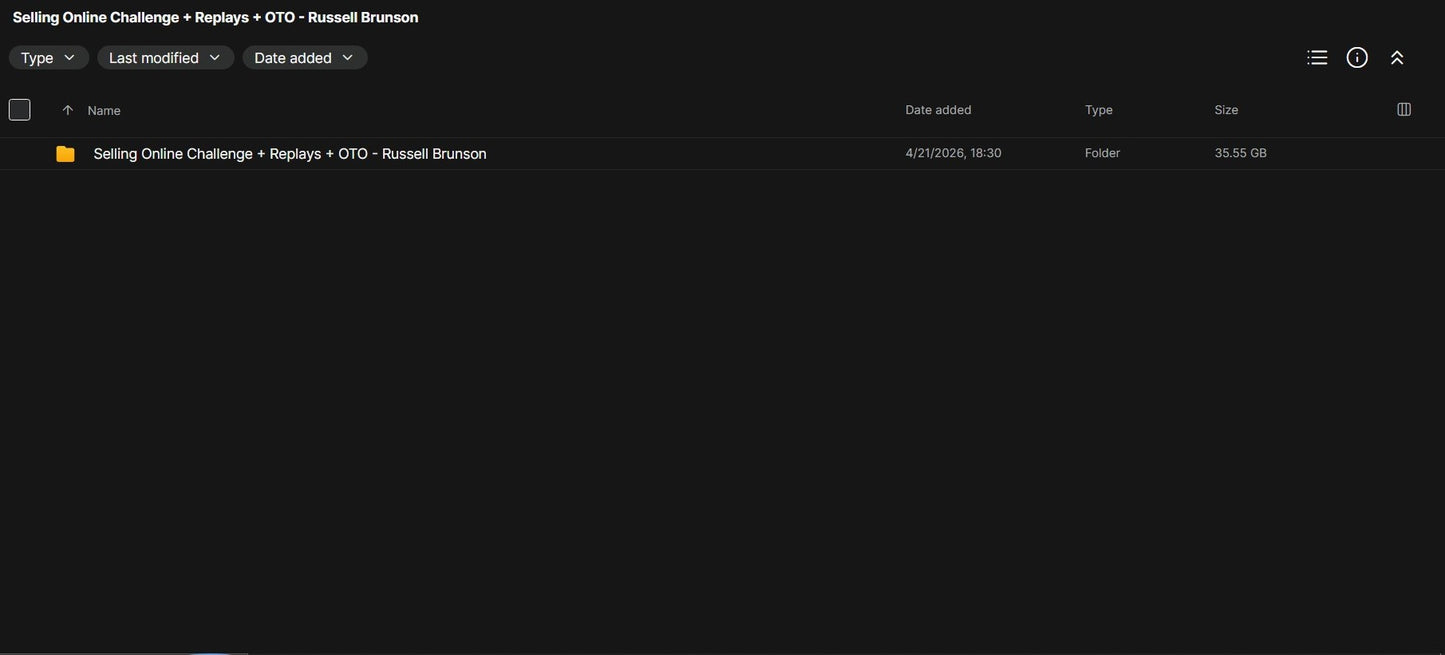
Task: Sort by the Date added column header
Action: [x=938, y=110]
